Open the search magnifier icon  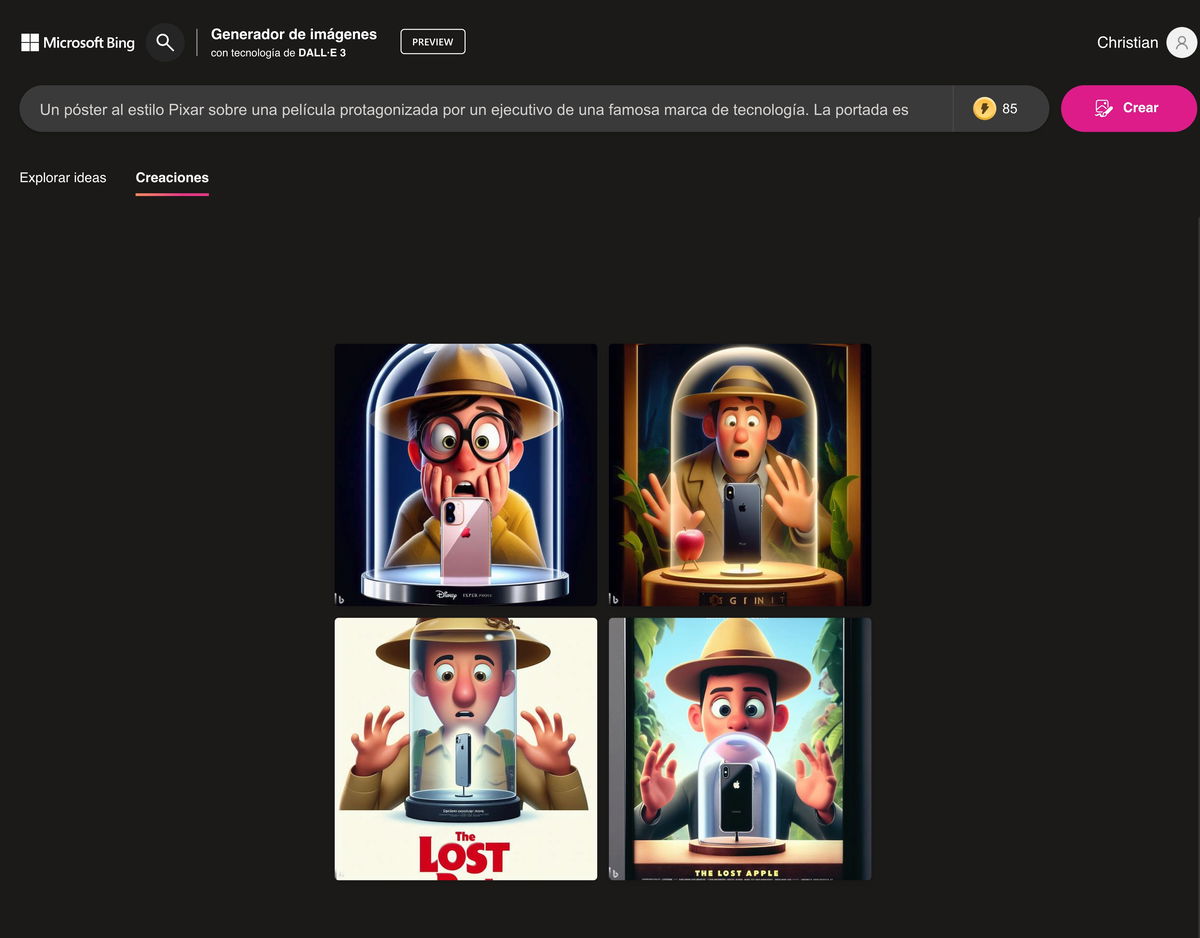point(164,42)
